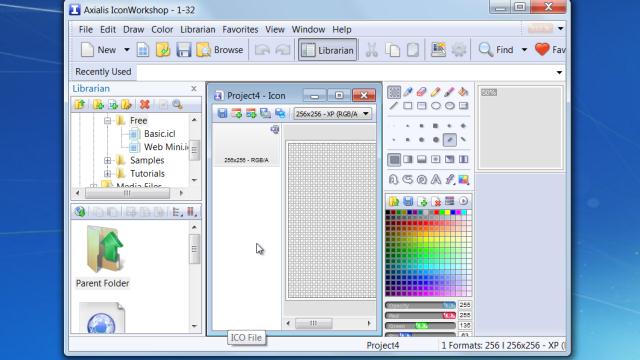Open the Find button dropdown arrow
Screen dimensions: 640x360
click(524, 50)
